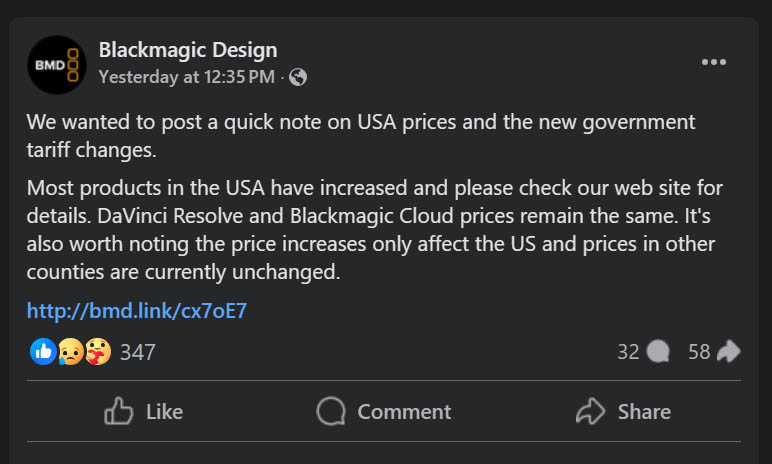Open the three-dot post options menu
Screen dimensions: 772x464
coord(714,62)
